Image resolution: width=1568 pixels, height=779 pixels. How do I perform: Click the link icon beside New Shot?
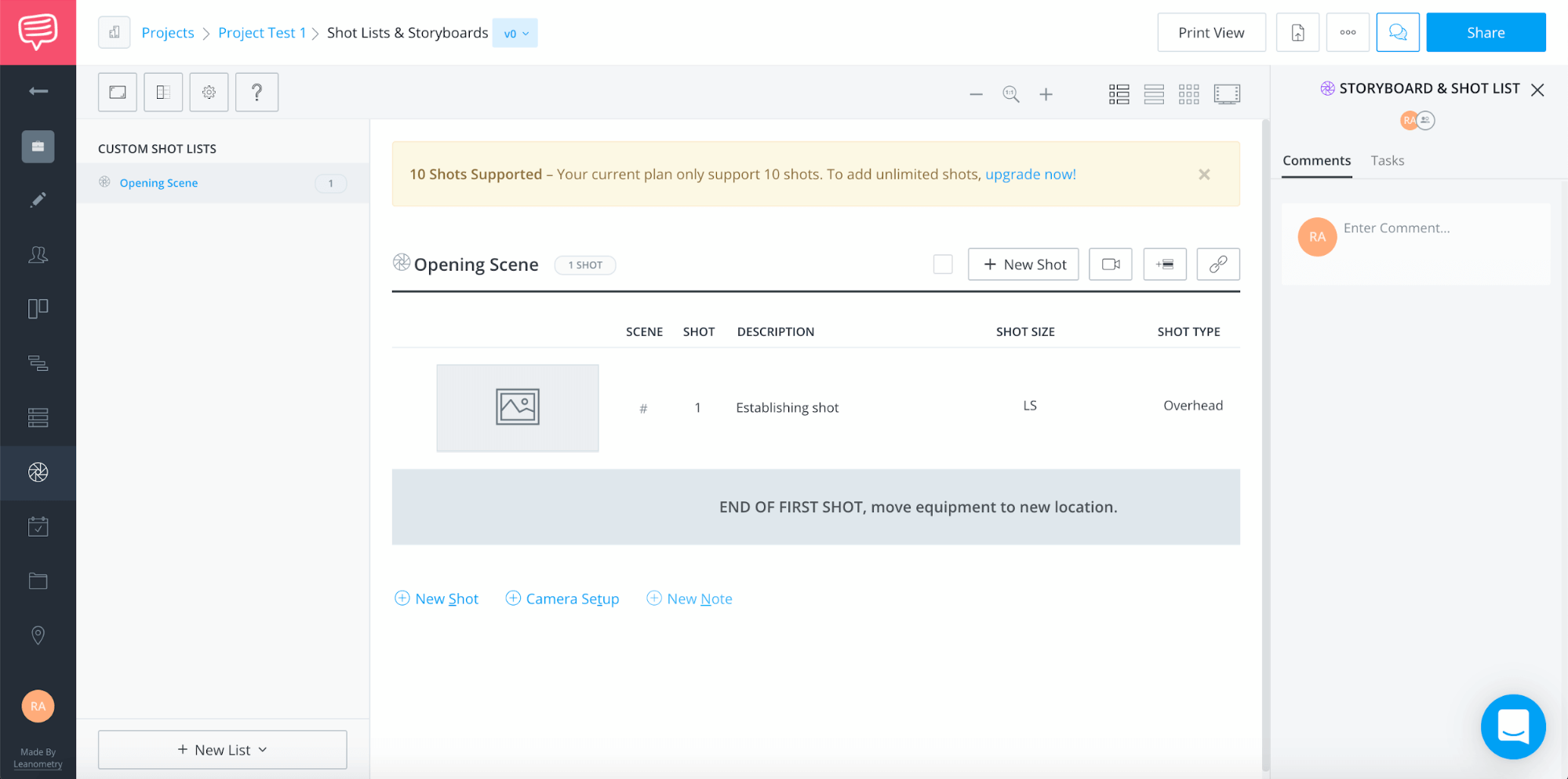coord(1217,264)
